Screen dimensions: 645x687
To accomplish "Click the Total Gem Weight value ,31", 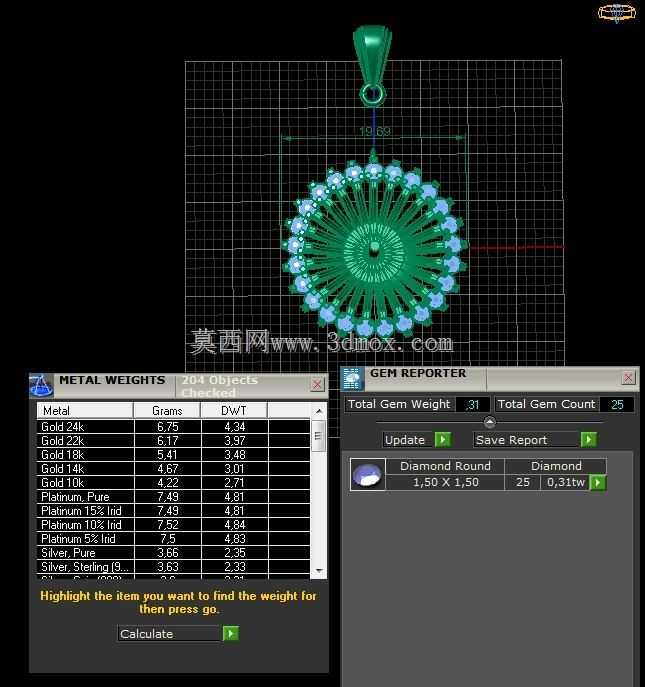I will (472, 404).
